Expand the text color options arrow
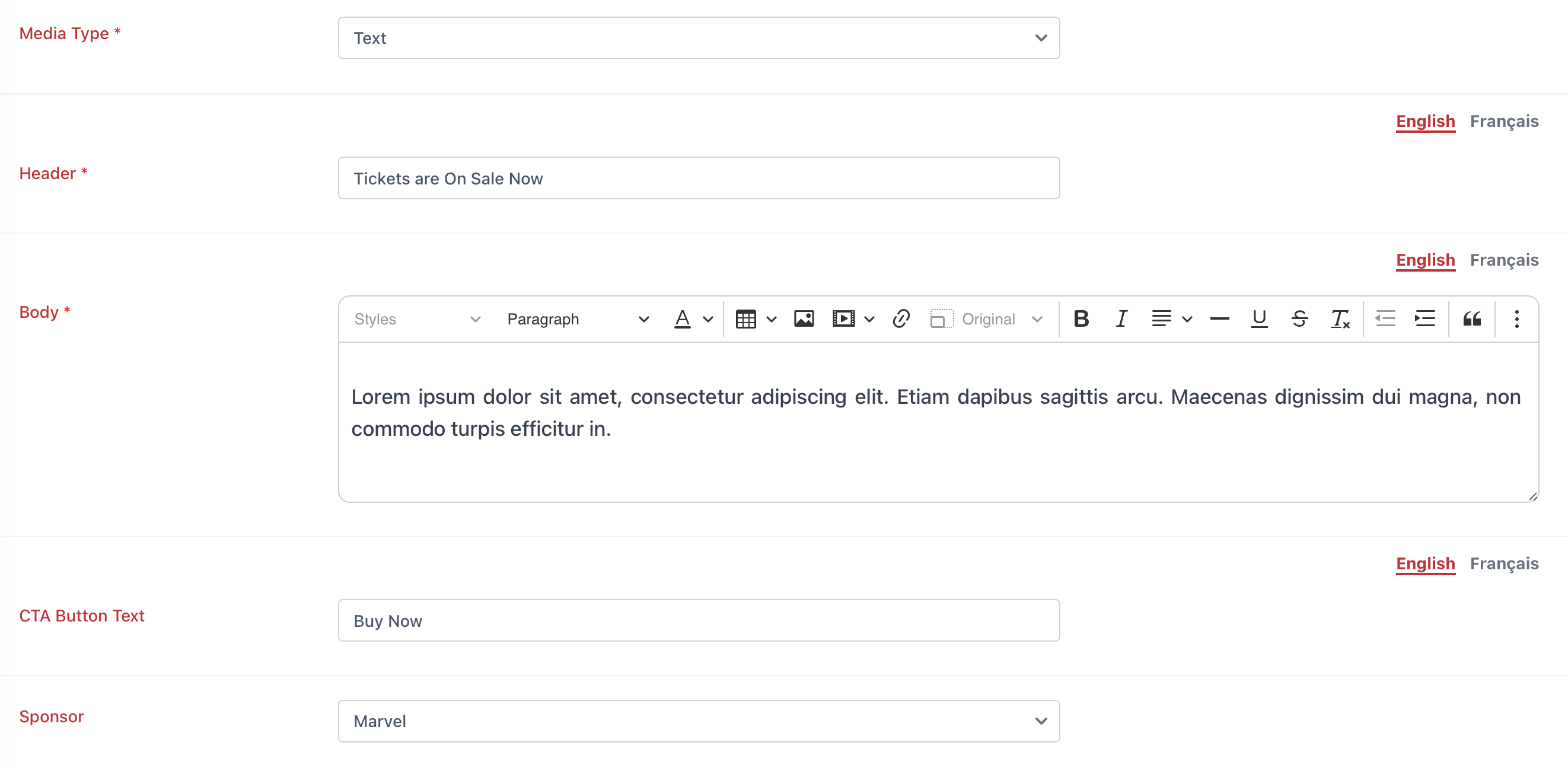 pos(708,319)
